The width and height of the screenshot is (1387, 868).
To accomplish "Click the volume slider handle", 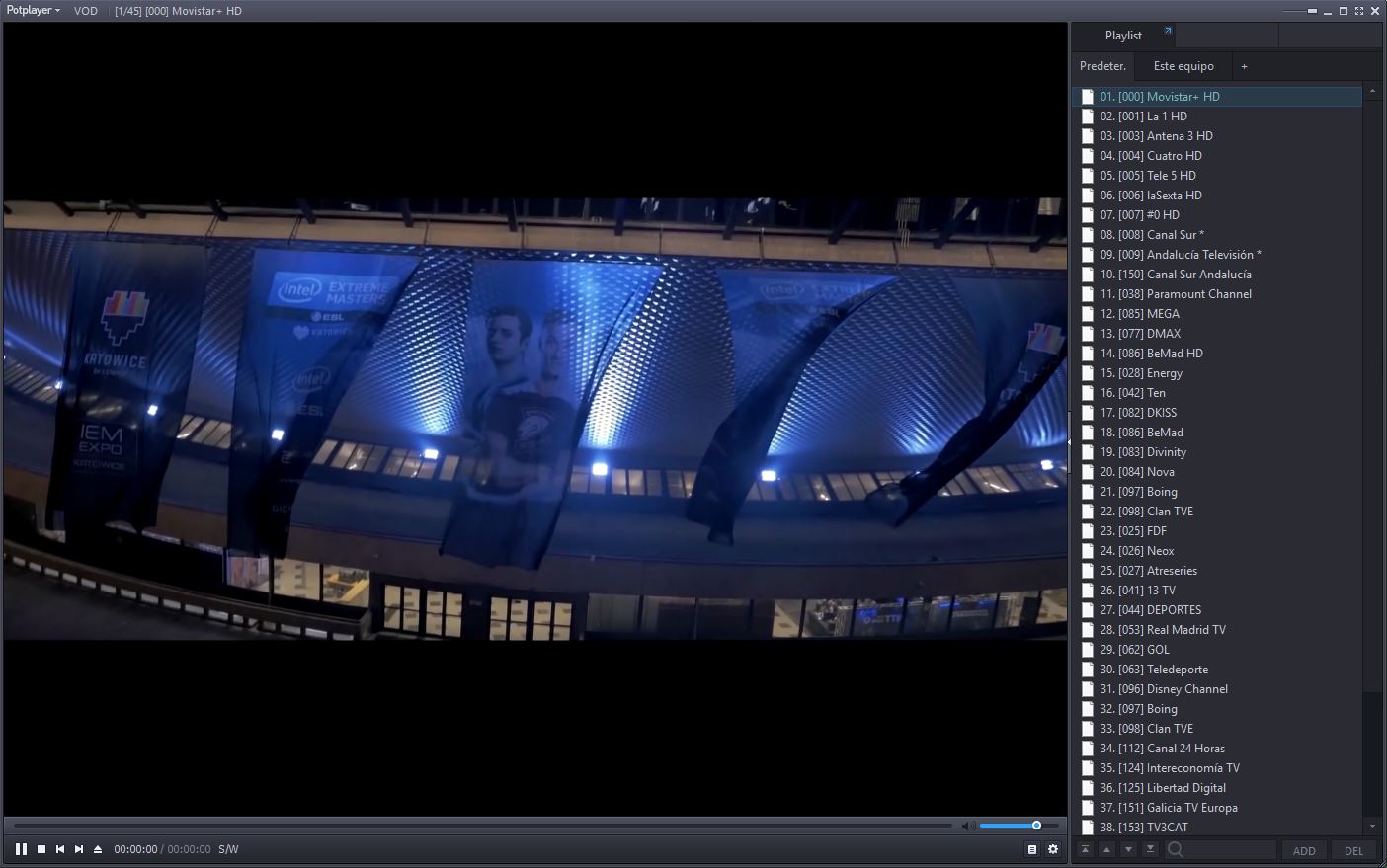I will [1036, 826].
